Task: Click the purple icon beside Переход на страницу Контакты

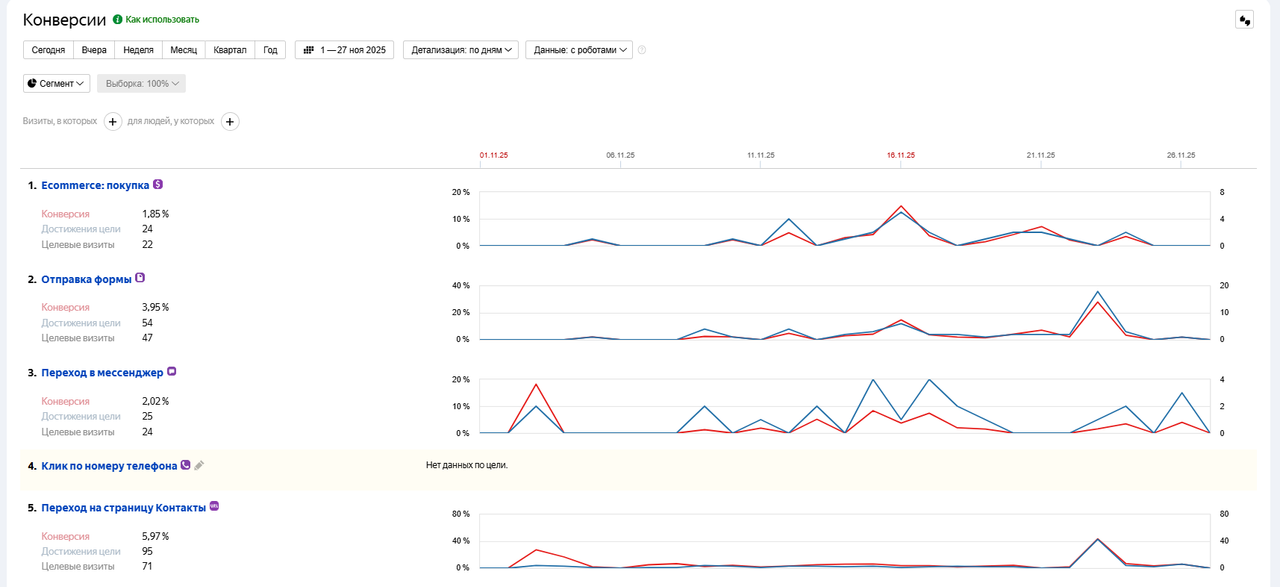Action: tap(214, 506)
